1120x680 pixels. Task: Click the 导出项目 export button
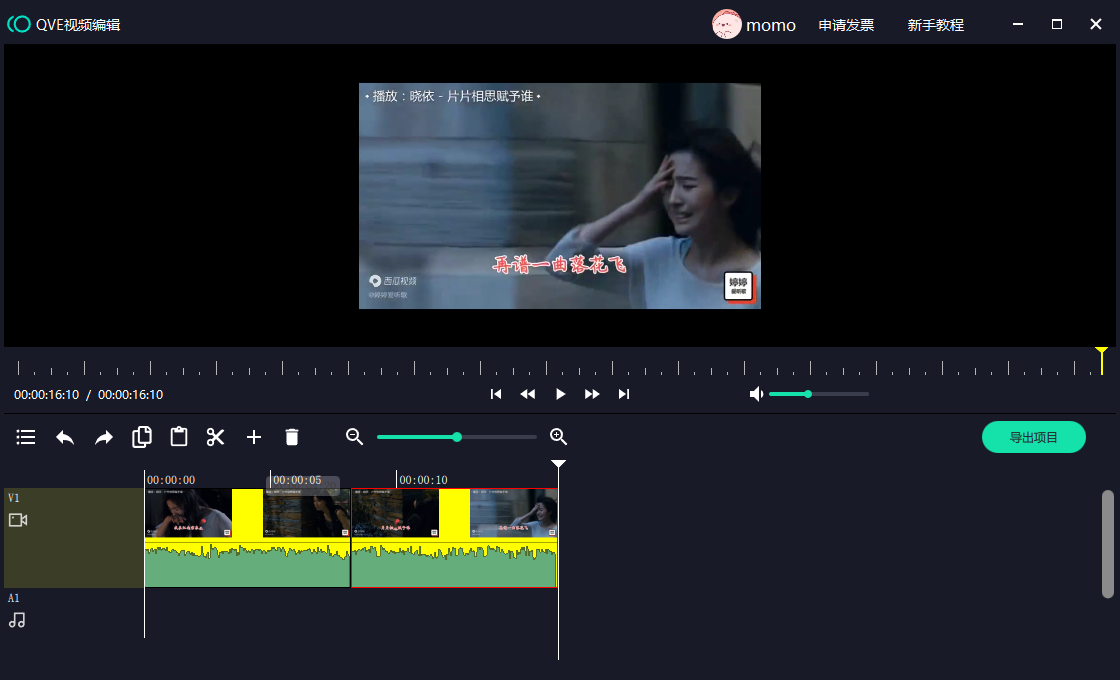click(x=1033, y=437)
